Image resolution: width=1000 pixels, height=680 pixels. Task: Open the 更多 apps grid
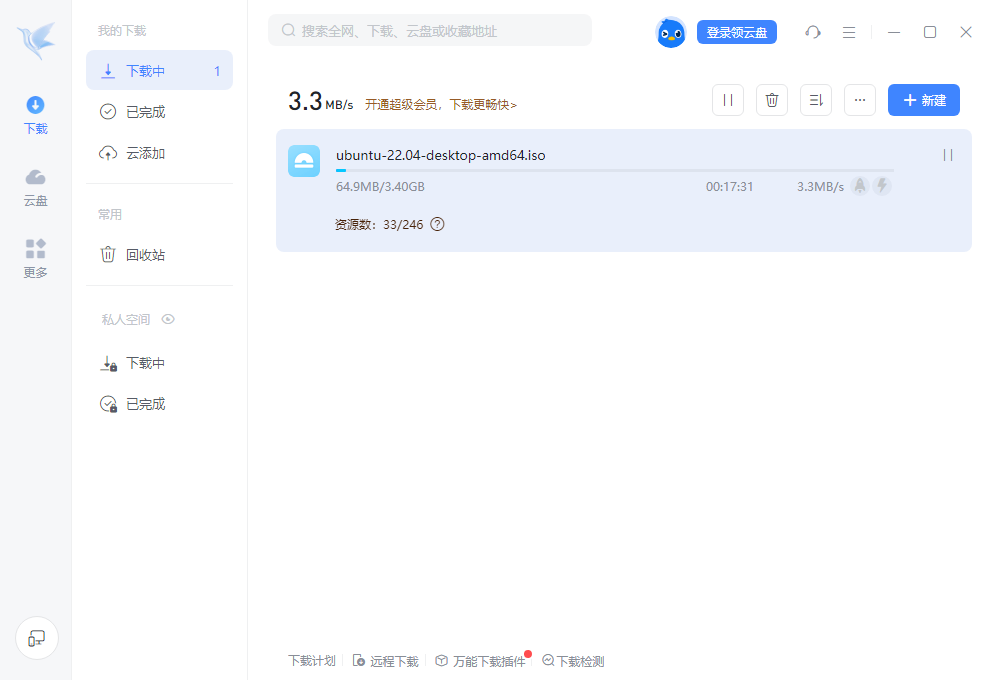(x=36, y=258)
